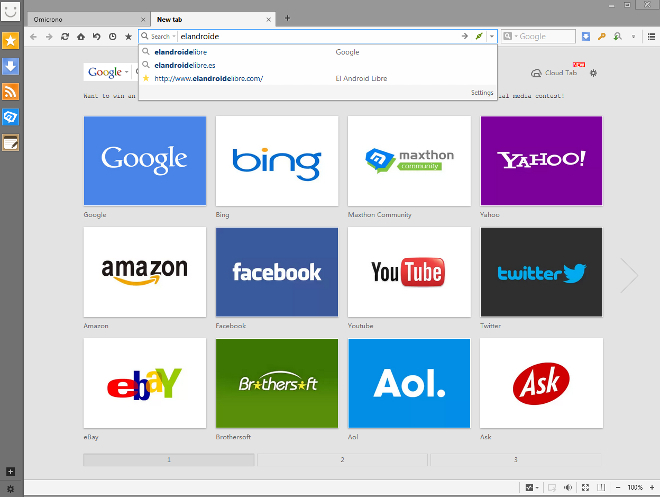This screenshot has width=660, height=497.
Task: Open sidebar settings gear at bottom left
Action: pos(11,489)
